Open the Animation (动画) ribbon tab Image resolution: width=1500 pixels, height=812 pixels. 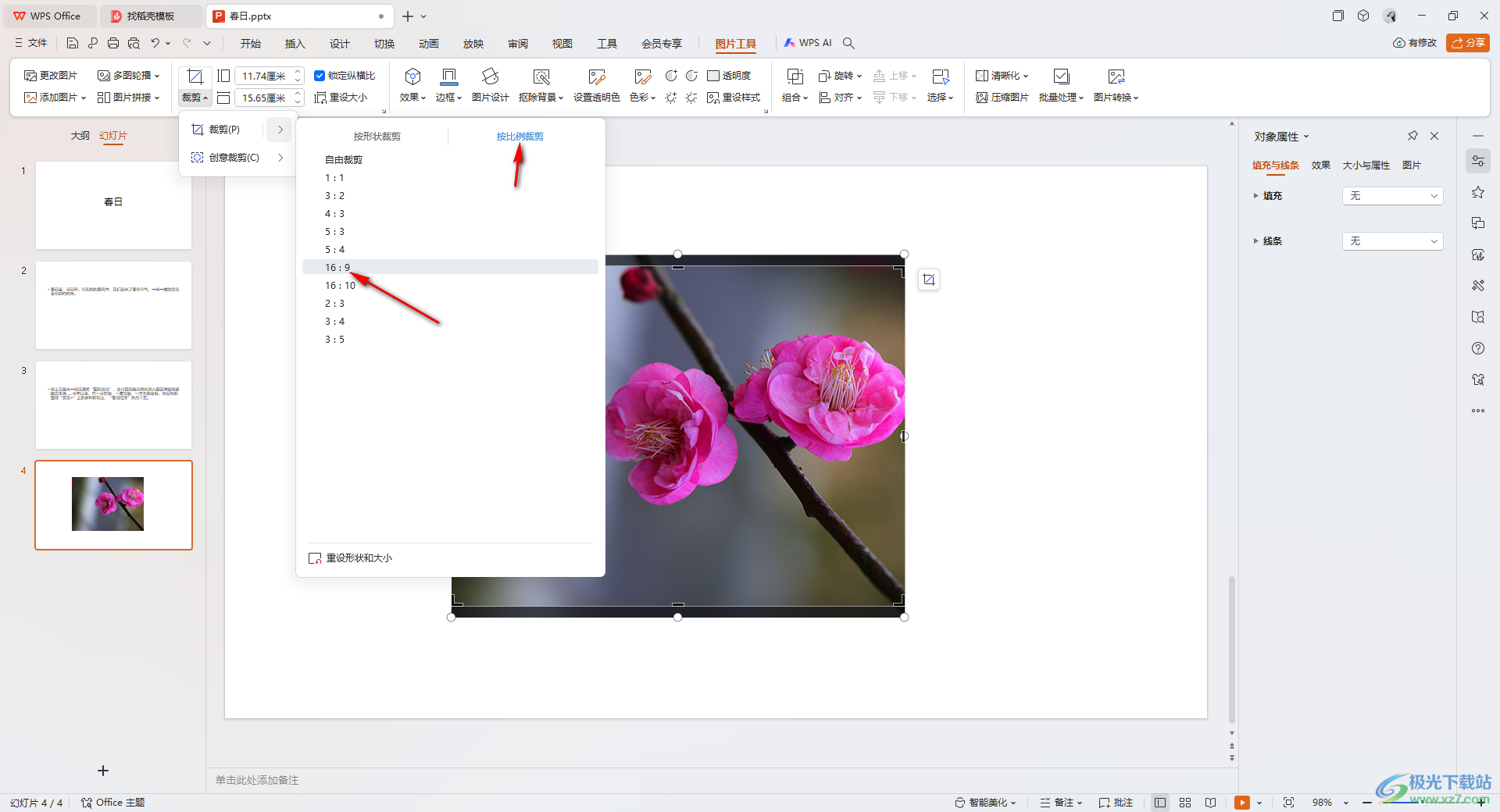tap(428, 44)
